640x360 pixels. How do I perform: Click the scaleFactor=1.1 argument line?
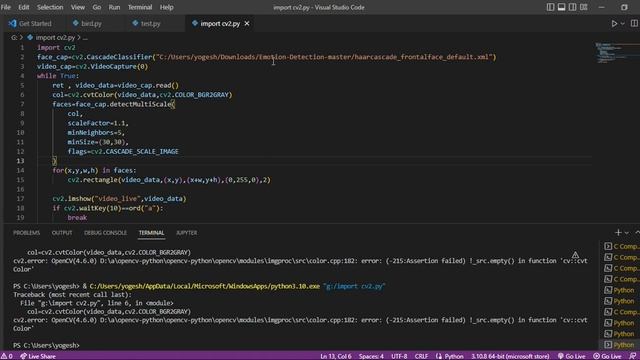(x=98, y=123)
